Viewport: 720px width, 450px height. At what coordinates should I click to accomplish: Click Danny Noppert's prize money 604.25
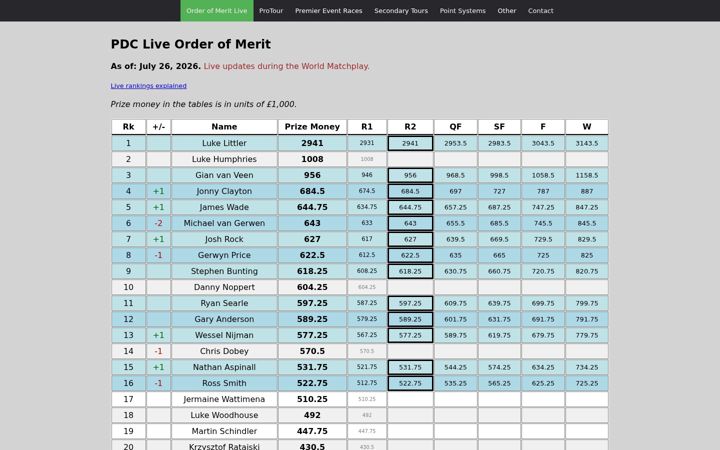click(x=312, y=287)
